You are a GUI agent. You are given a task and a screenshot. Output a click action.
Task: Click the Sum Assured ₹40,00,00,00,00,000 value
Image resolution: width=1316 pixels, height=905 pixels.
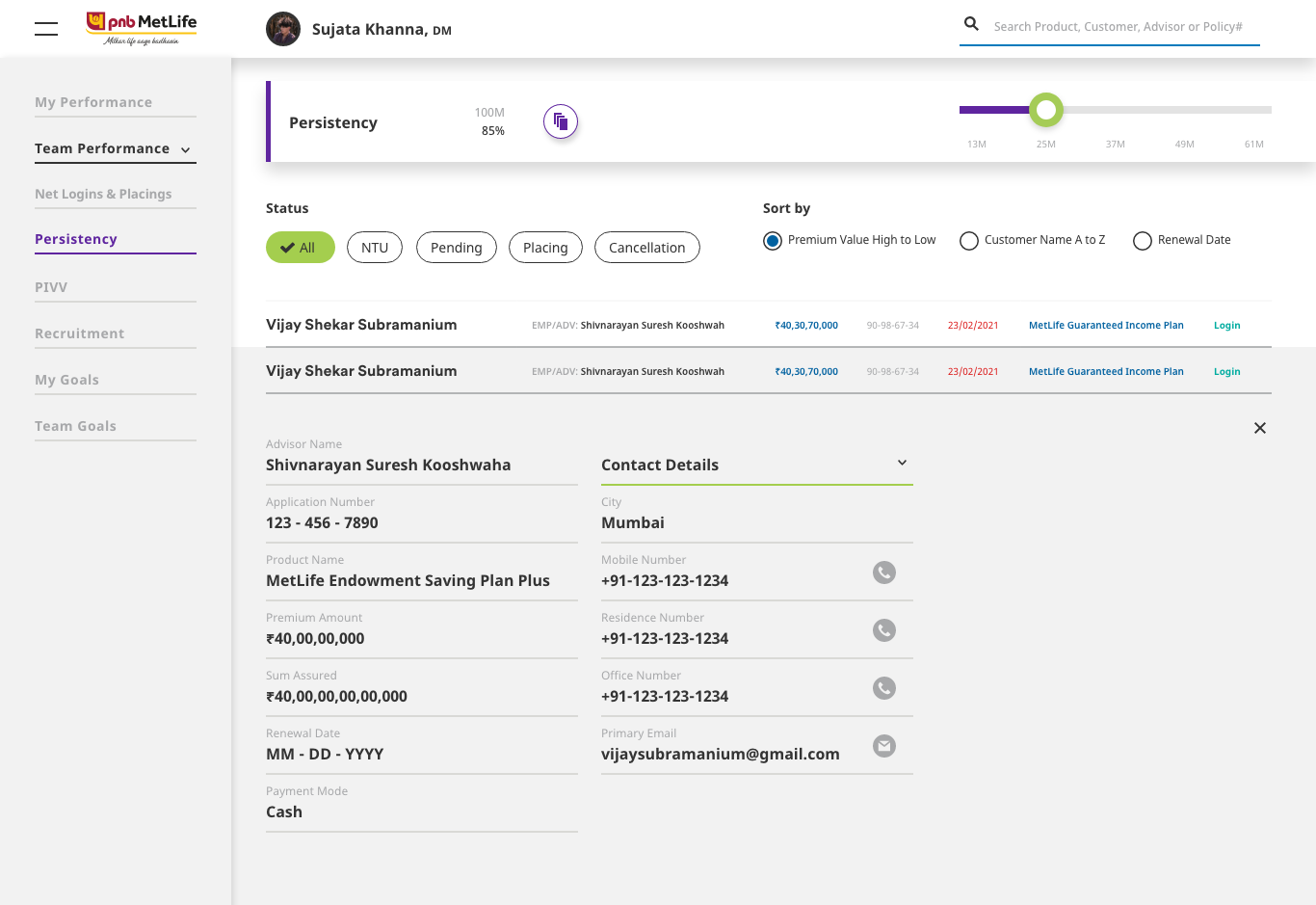point(336,696)
